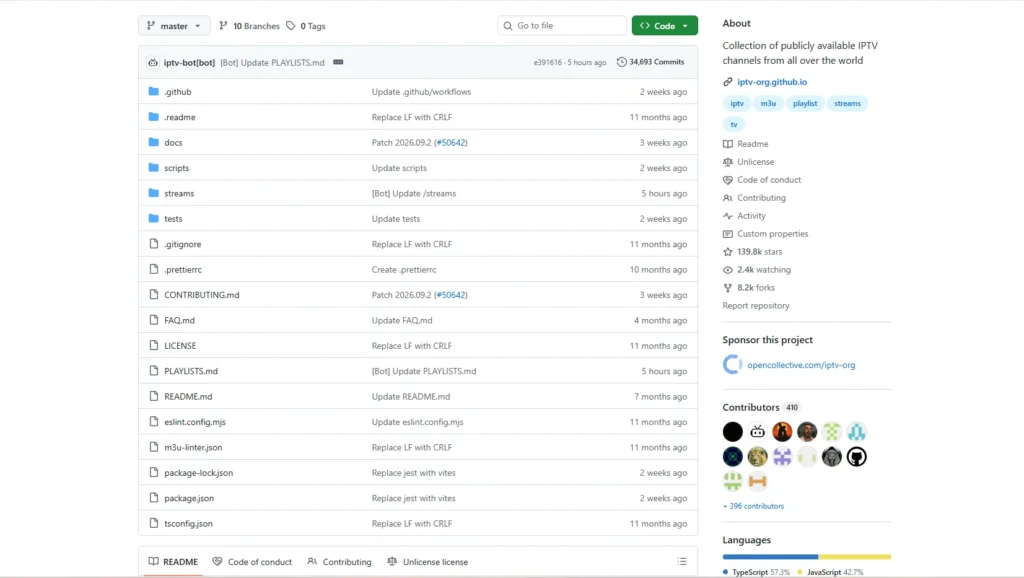Click the Go to file search field

click(x=562, y=25)
